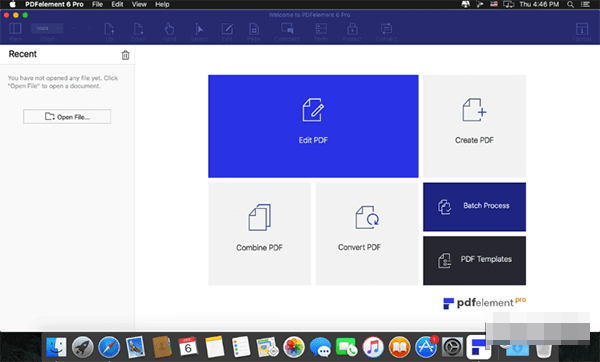The image size is (600, 362).
Task: Open the Help menu
Action: pos(162,5)
